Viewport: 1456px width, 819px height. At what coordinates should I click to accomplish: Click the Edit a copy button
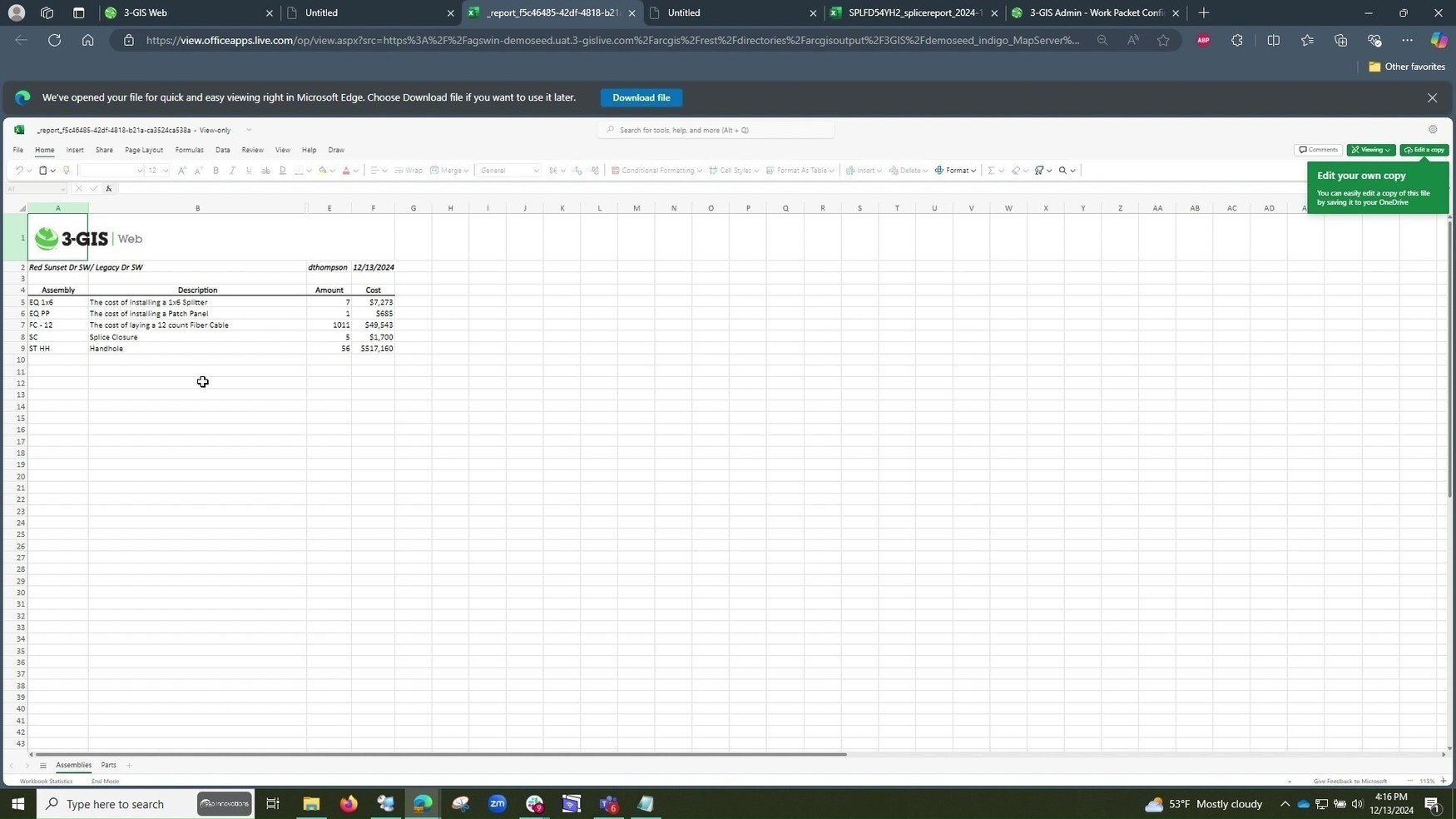point(1424,150)
